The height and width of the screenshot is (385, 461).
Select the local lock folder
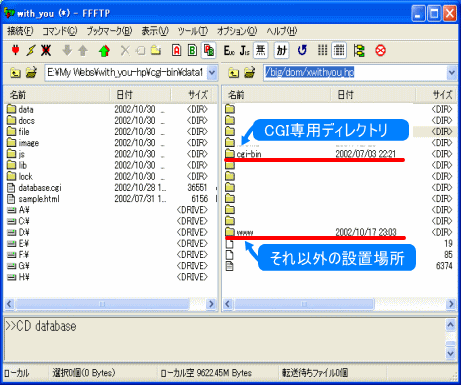pos(20,176)
